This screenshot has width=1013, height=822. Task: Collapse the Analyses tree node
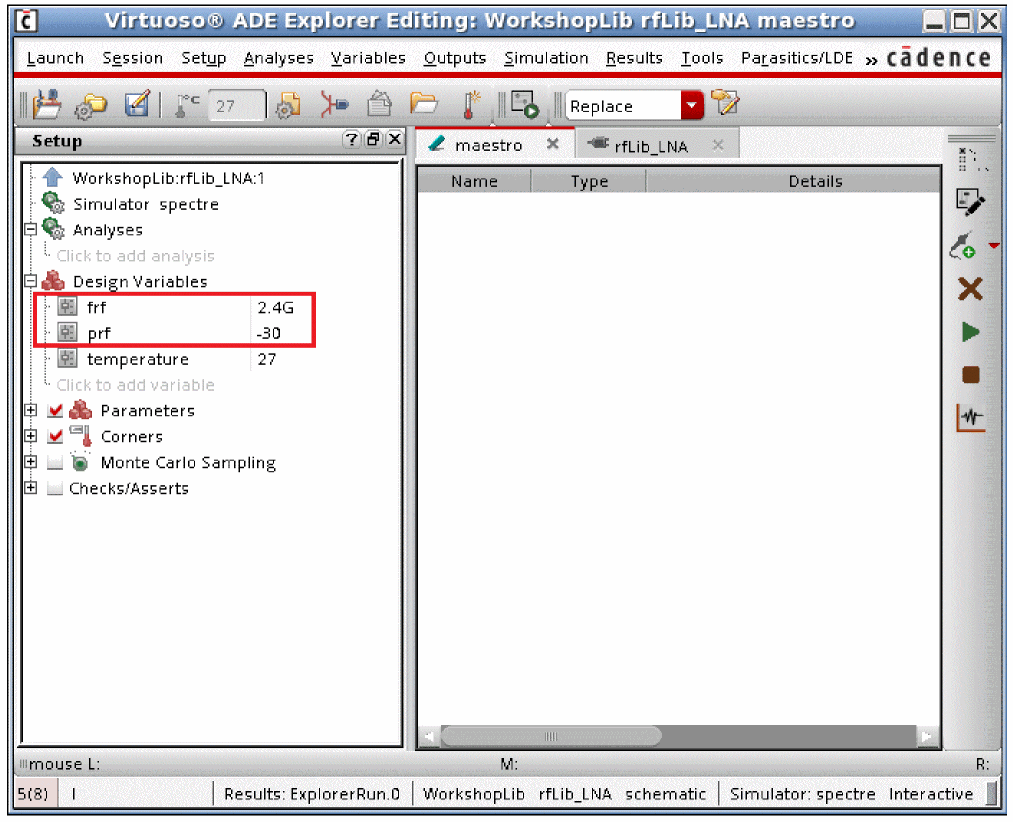(30, 229)
